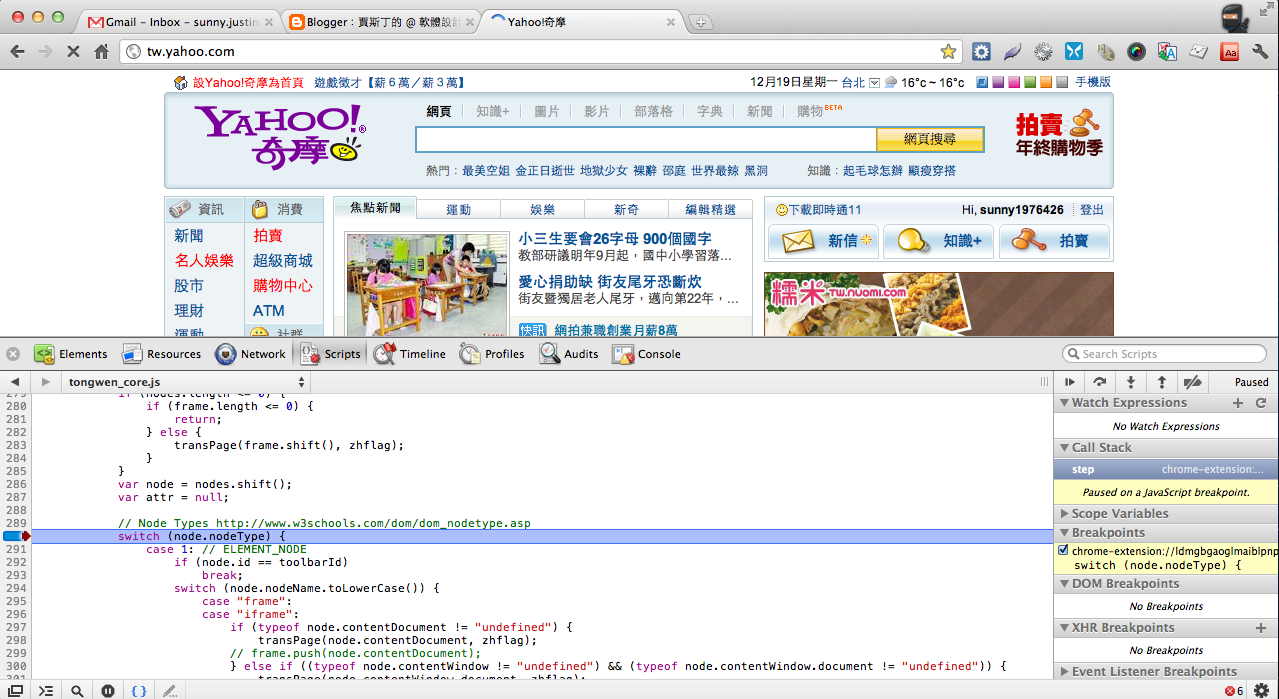Switch to the Network panel
This screenshot has height=699, width=1279.
click(x=250, y=354)
